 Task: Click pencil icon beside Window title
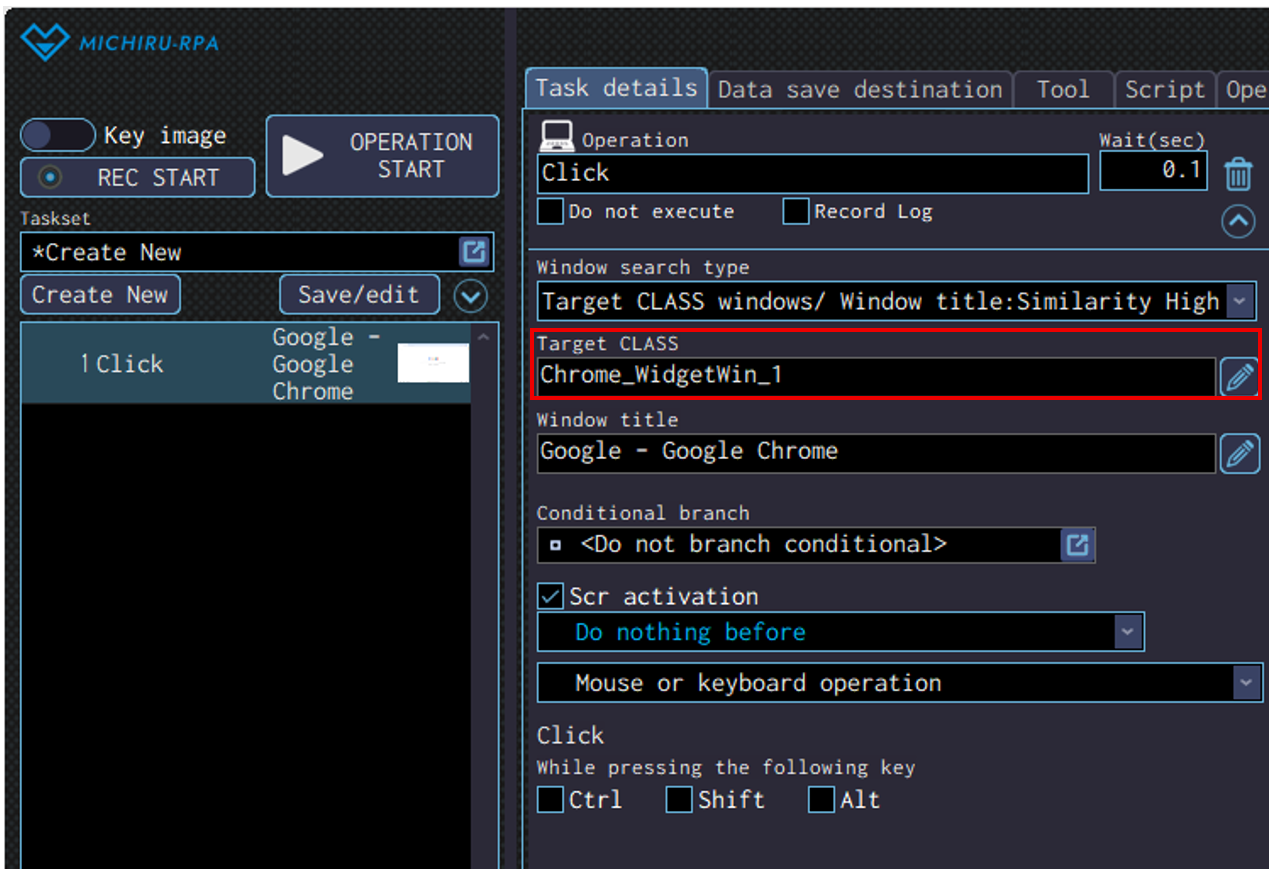tap(1239, 454)
